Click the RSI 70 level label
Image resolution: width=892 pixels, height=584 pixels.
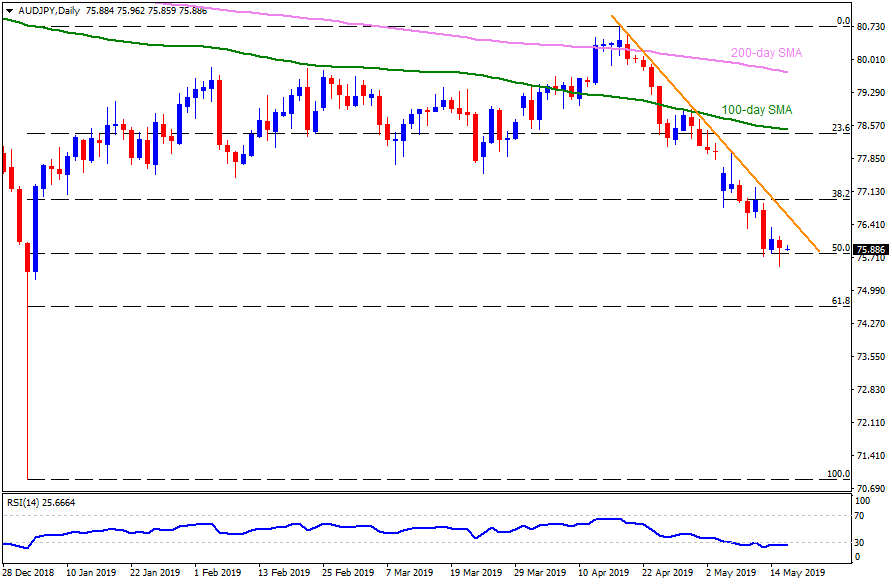click(x=858, y=515)
